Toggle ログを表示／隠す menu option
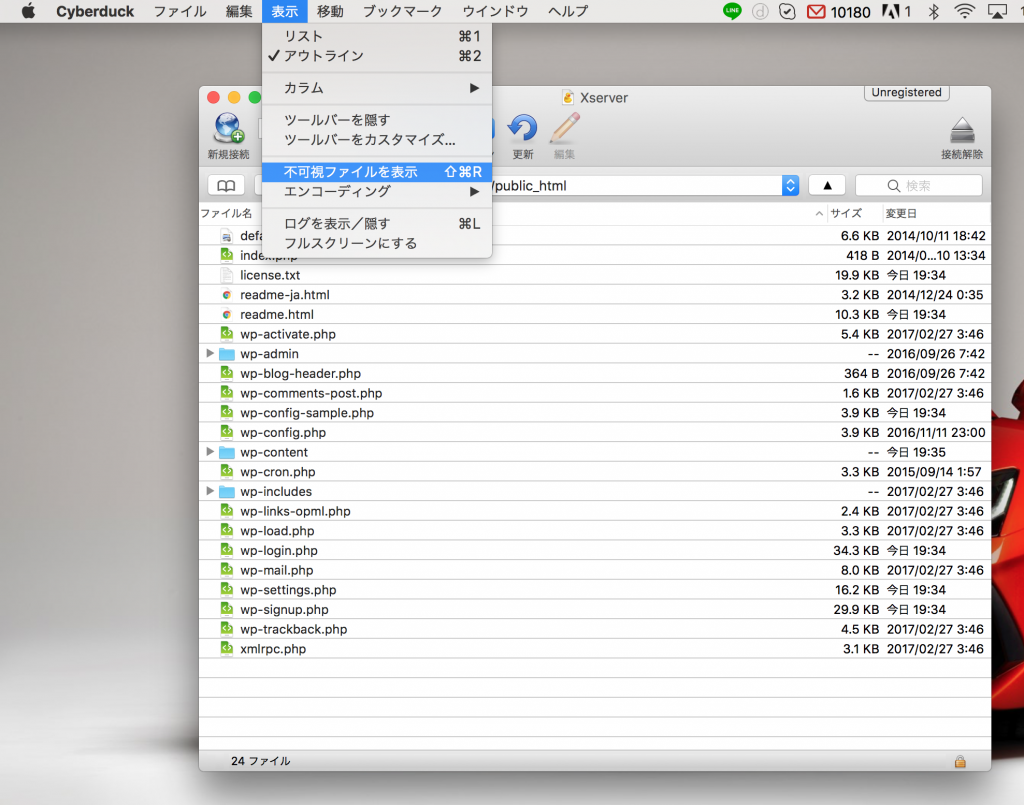The width and height of the screenshot is (1024, 805). point(336,224)
